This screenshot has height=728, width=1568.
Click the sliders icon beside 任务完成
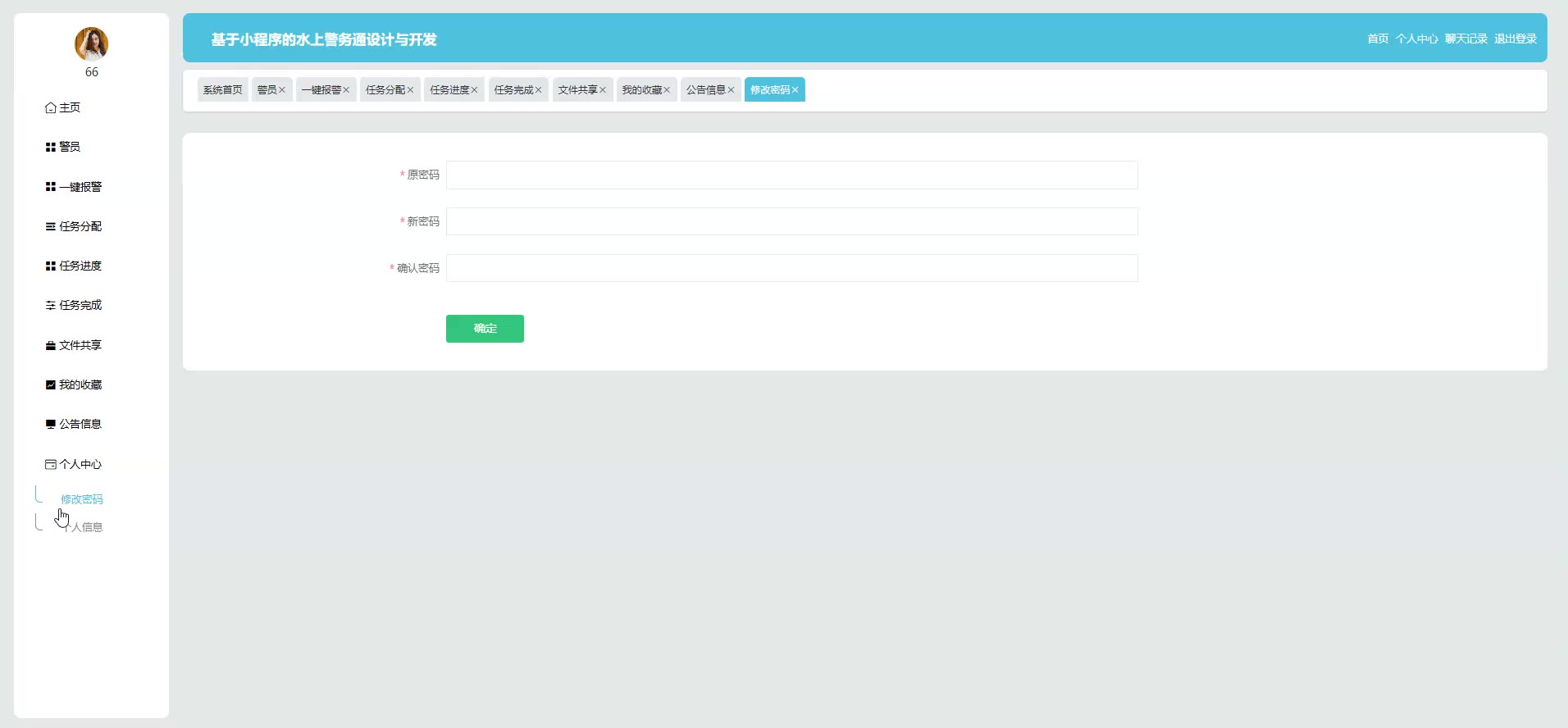[x=51, y=305]
